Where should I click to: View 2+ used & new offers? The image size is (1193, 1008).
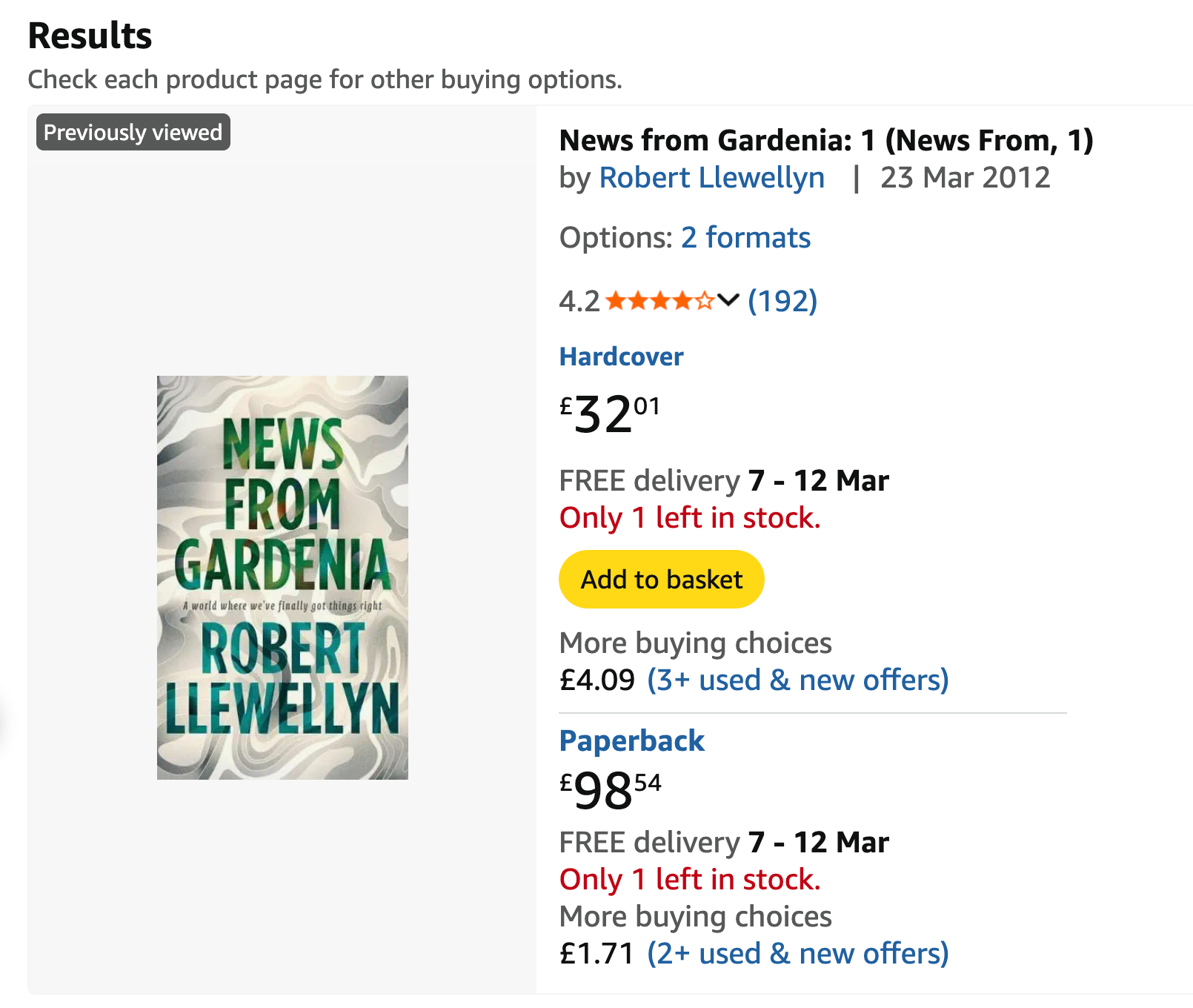click(797, 953)
